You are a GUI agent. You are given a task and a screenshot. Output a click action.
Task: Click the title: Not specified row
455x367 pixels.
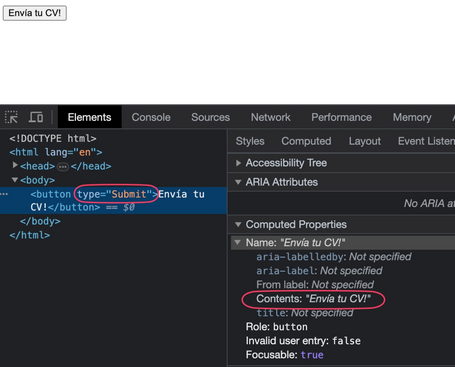coord(305,313)
